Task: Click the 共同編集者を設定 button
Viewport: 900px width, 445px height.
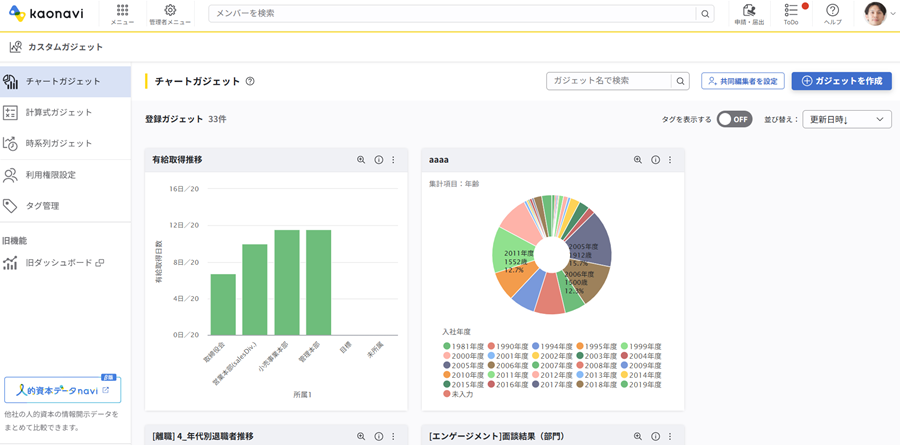Action: pyautogui.click(x=742, y=81)
